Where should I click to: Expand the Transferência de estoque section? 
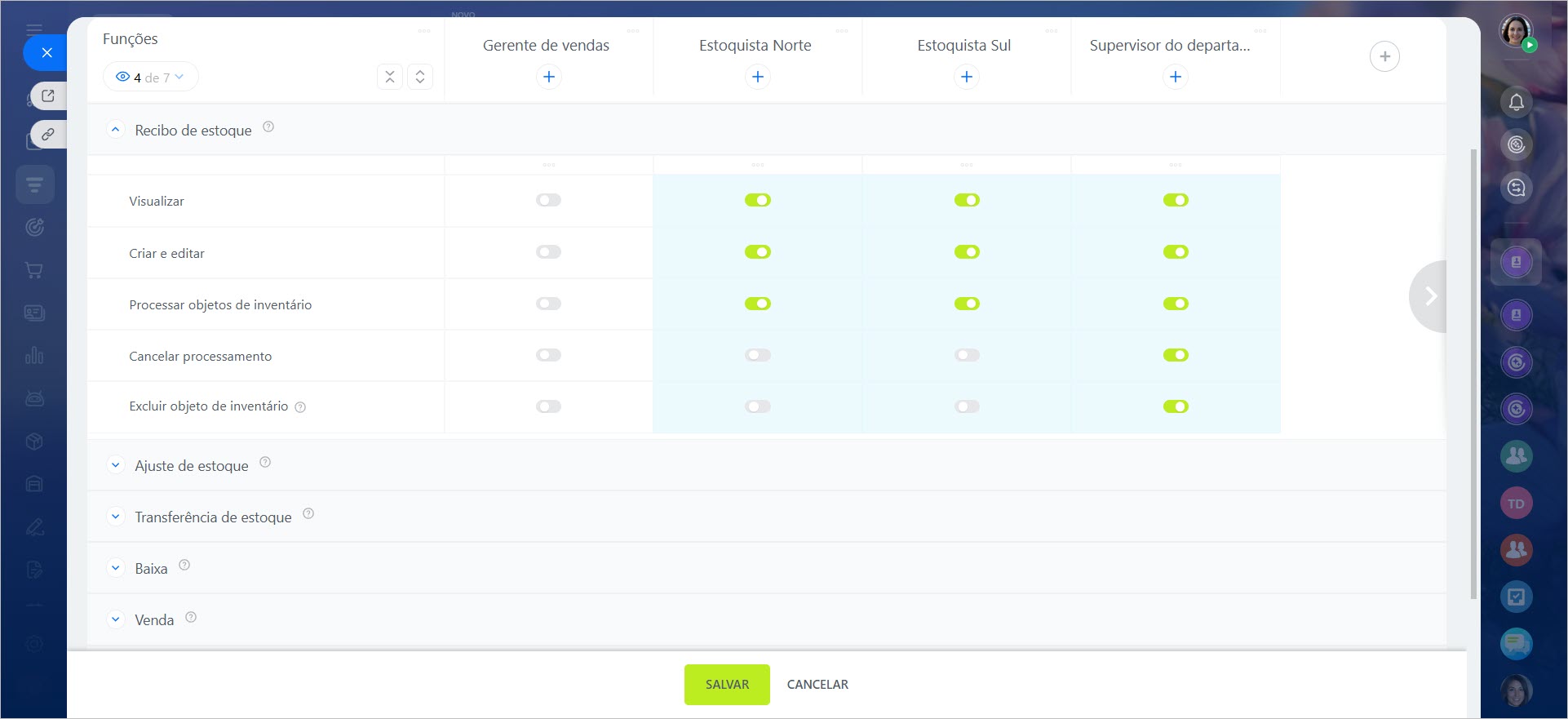point(116,517)
